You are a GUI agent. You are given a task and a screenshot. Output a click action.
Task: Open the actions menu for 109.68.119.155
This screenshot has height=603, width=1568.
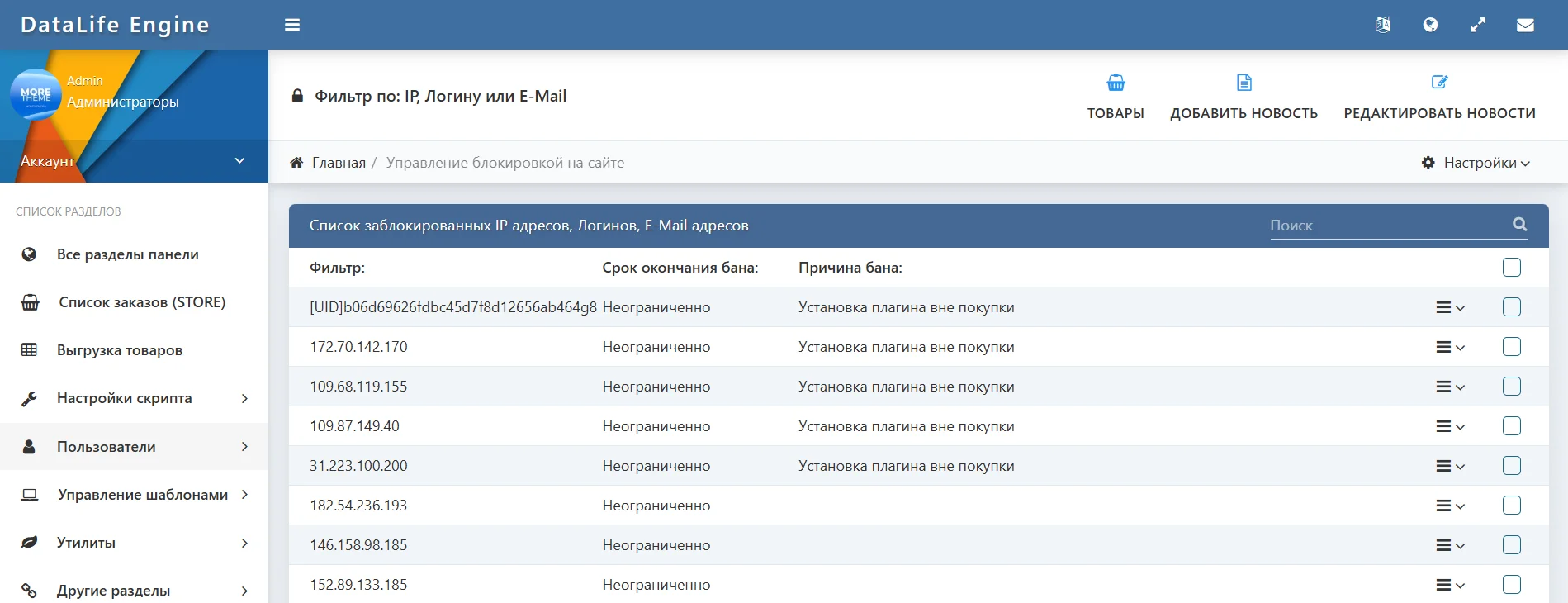(1450, 387)
